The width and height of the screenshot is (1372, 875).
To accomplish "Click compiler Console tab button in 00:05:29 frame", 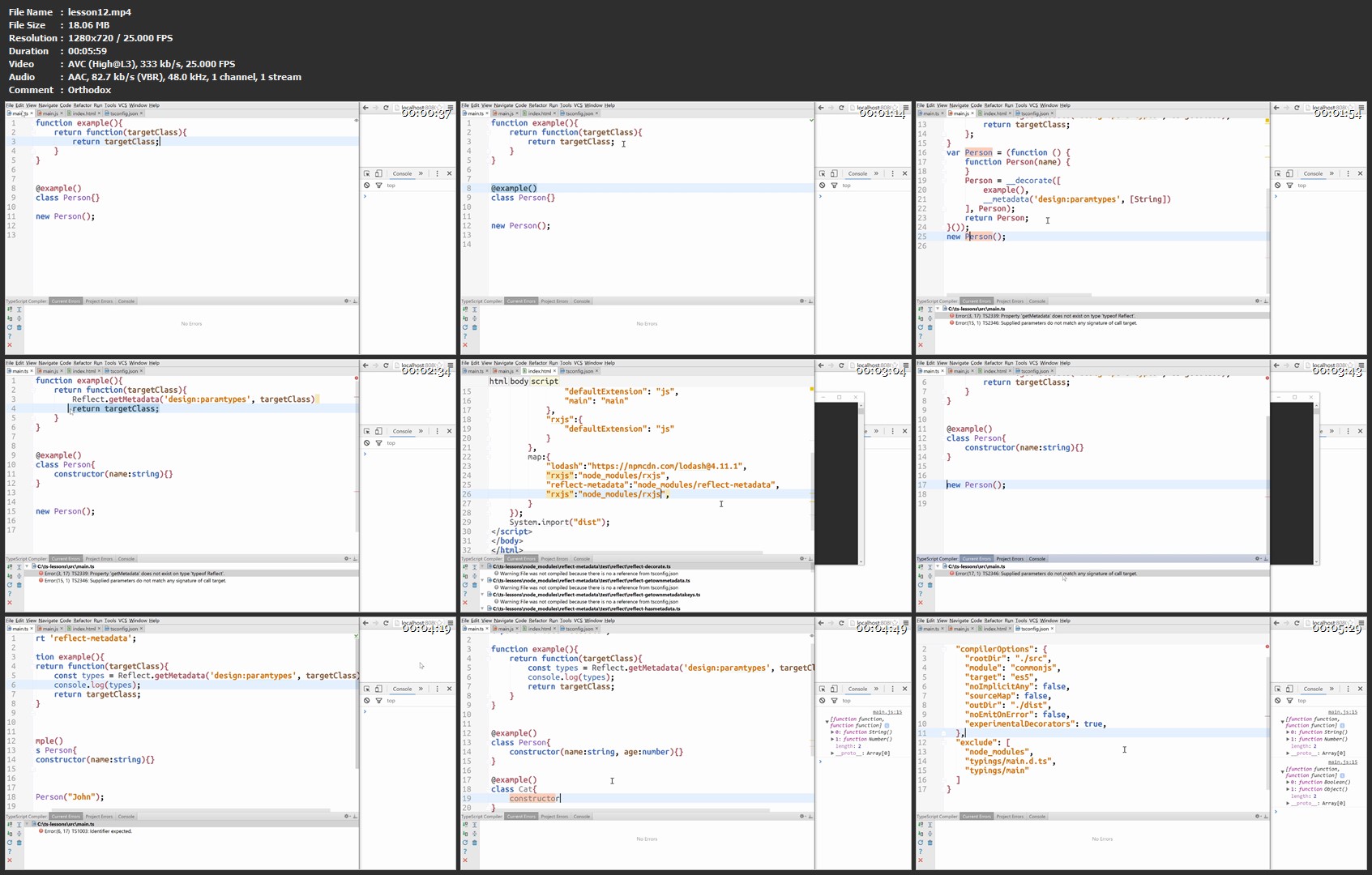I will (1036, 817).
